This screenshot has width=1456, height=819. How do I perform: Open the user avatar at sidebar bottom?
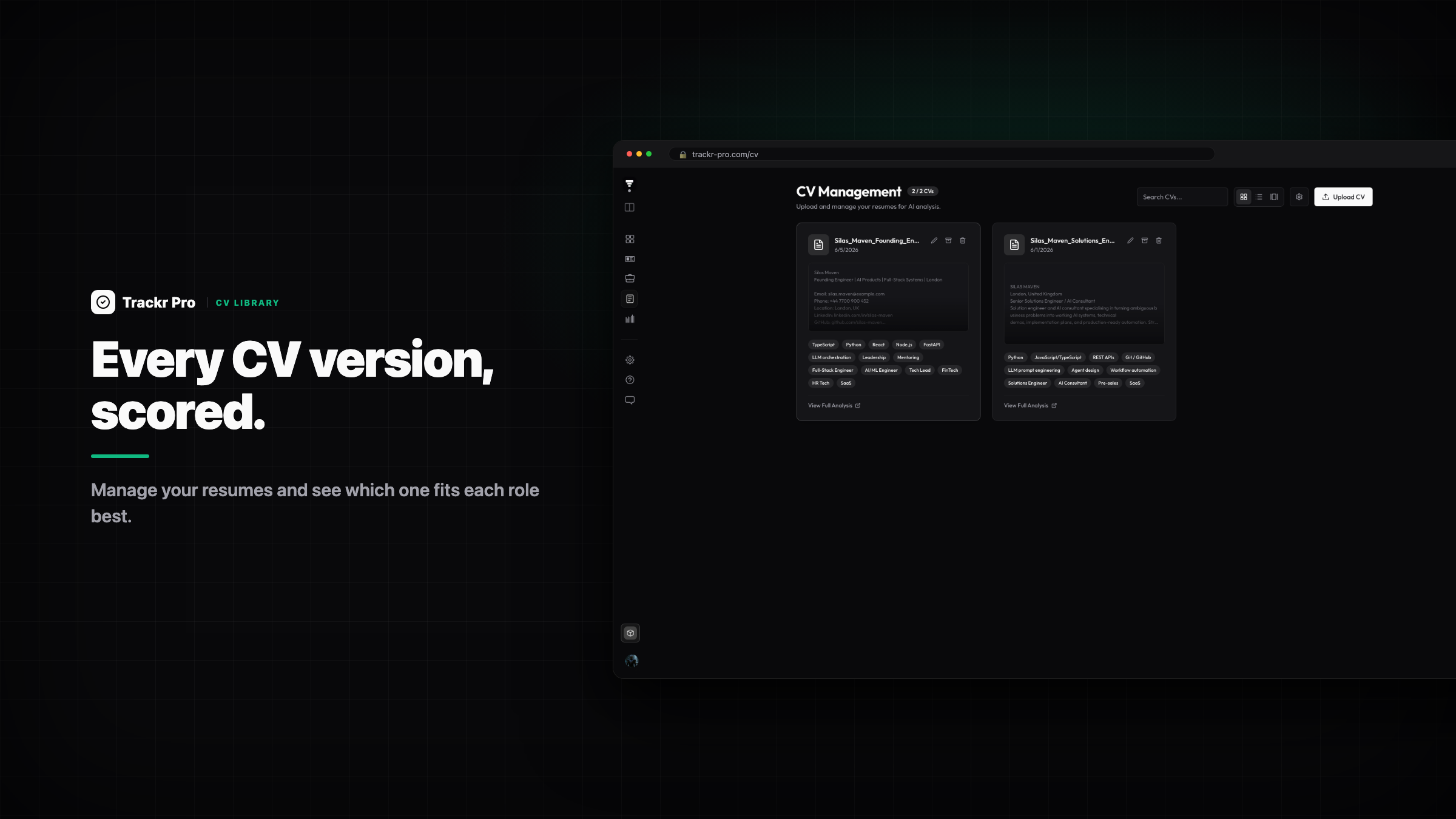point(631,661)
